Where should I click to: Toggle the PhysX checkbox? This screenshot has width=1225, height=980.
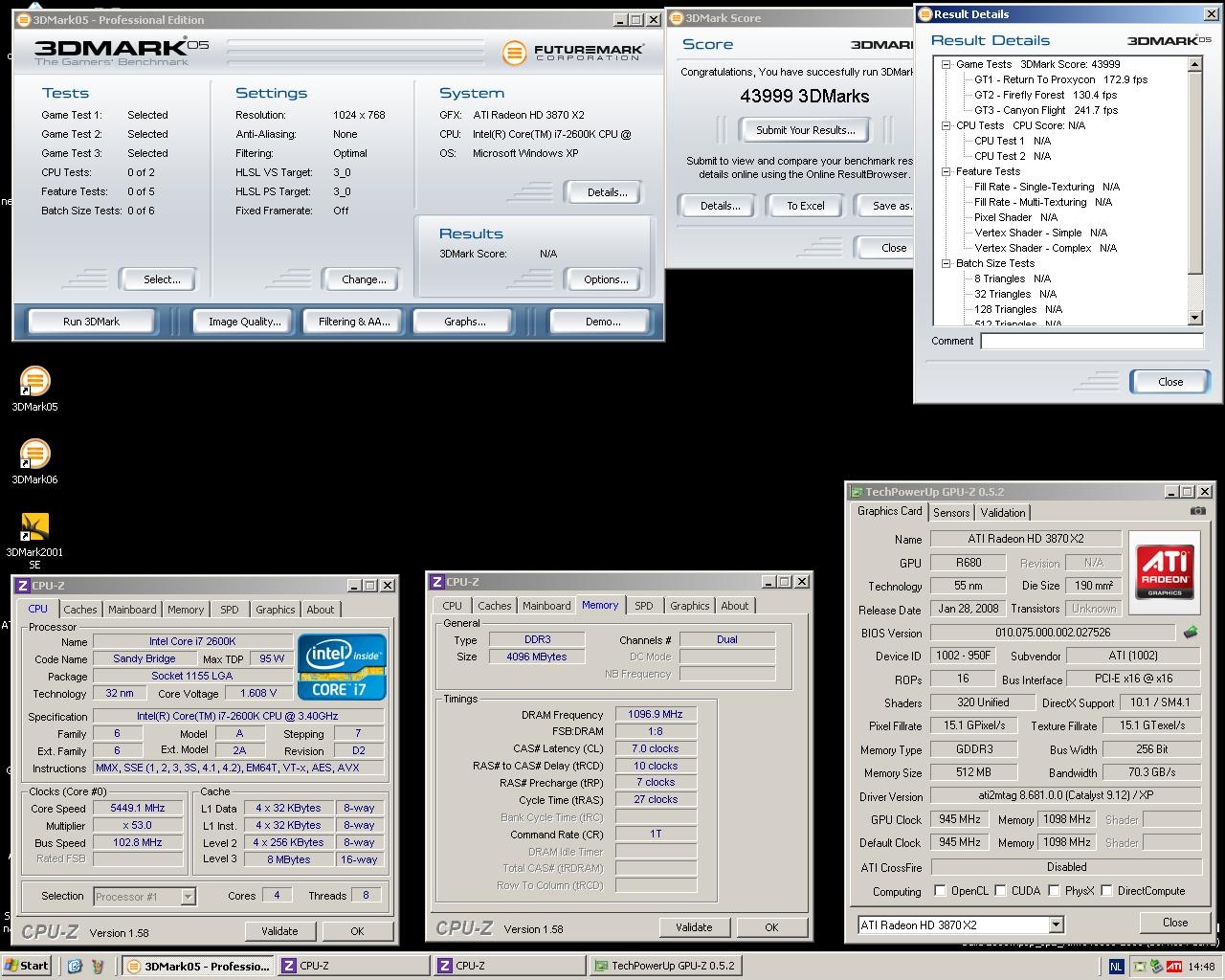1054,891
